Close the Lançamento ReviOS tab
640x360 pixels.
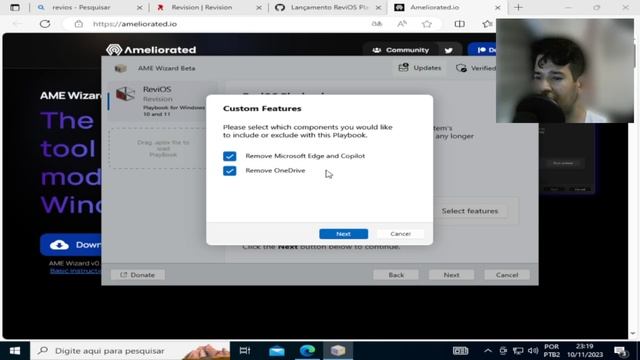click(378, 8)
